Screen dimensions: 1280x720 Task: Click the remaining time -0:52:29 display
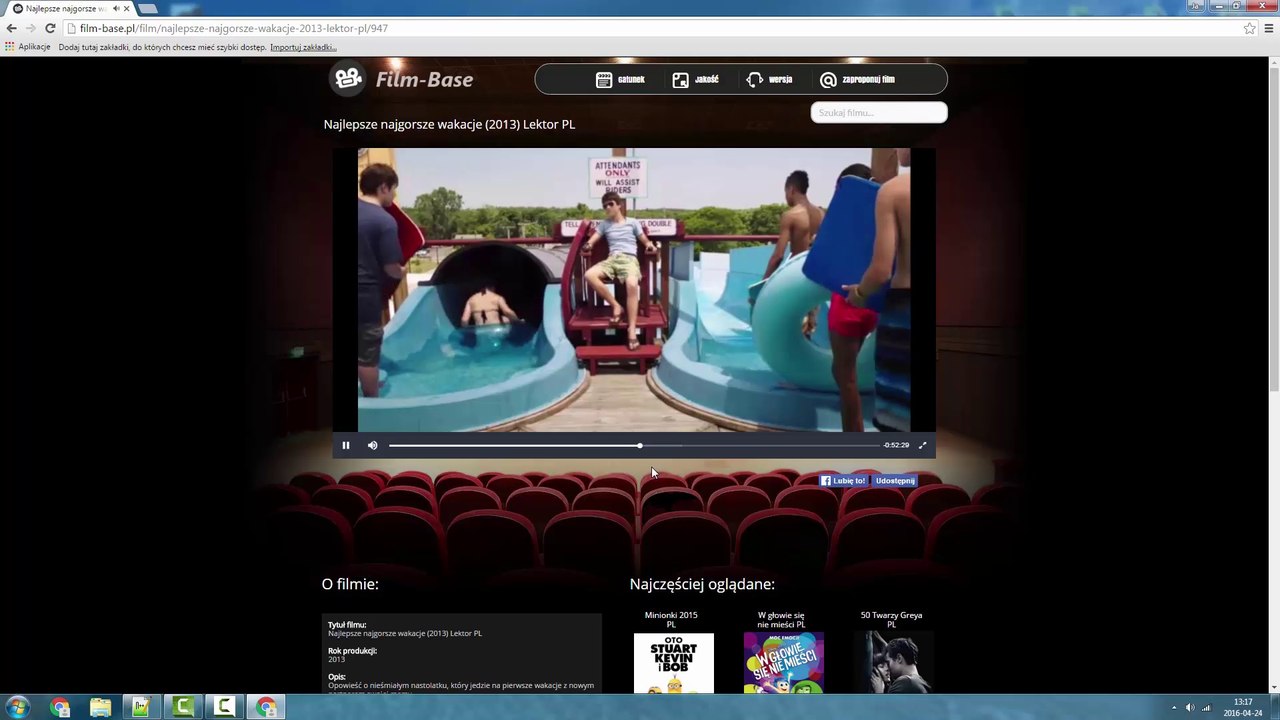(x=896, y=445)
